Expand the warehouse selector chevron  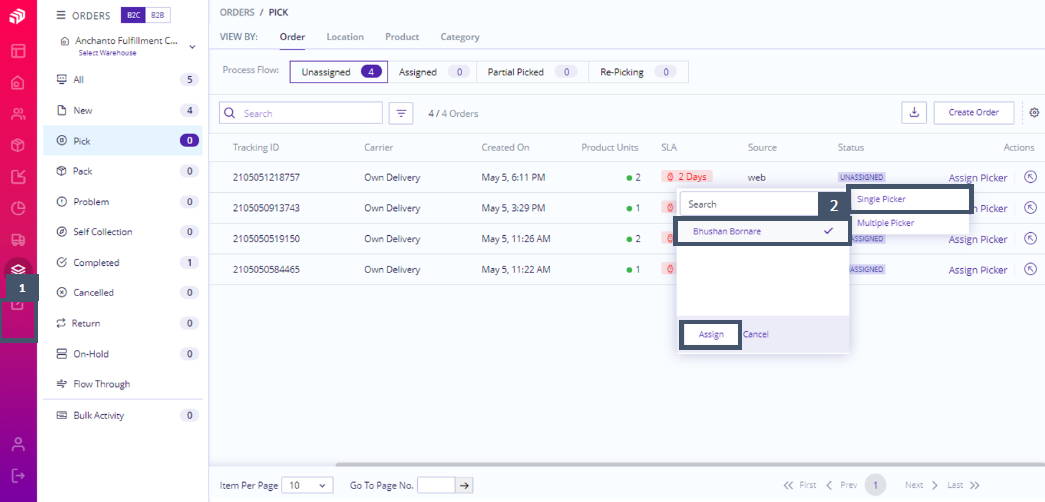[x=193, y=47]
